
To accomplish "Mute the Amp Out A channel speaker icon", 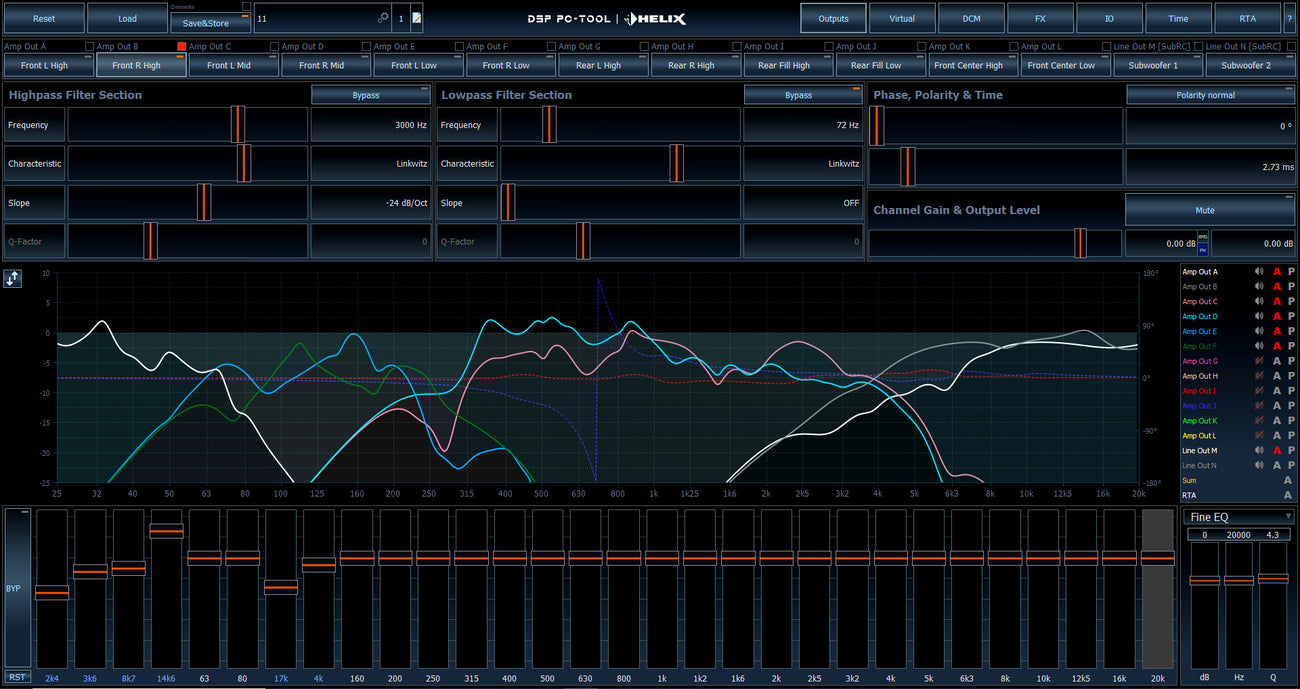I will (1259, 272).
